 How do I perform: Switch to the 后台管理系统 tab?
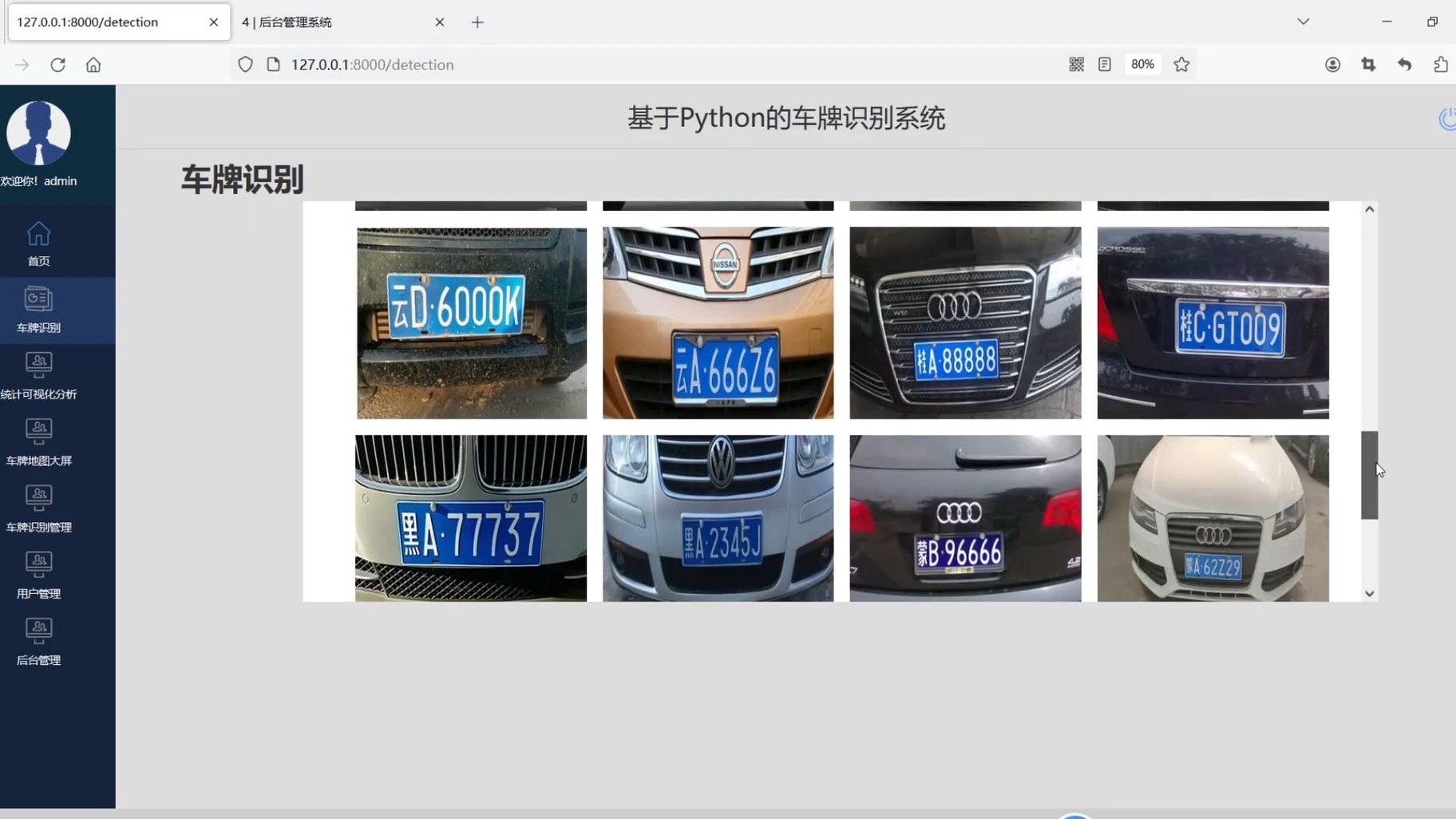pyautogui.click(x=335, y=22)
